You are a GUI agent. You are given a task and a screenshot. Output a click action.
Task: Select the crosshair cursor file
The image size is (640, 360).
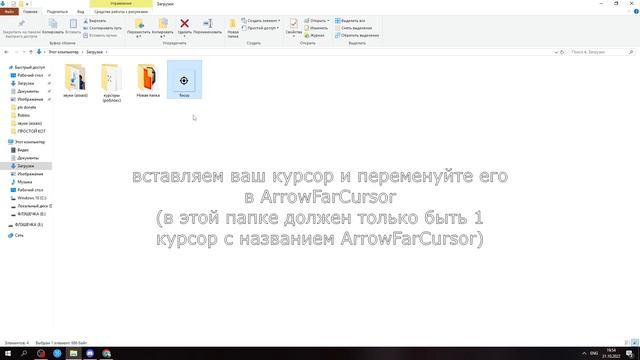pyautogui.click(x=184, y=80)
